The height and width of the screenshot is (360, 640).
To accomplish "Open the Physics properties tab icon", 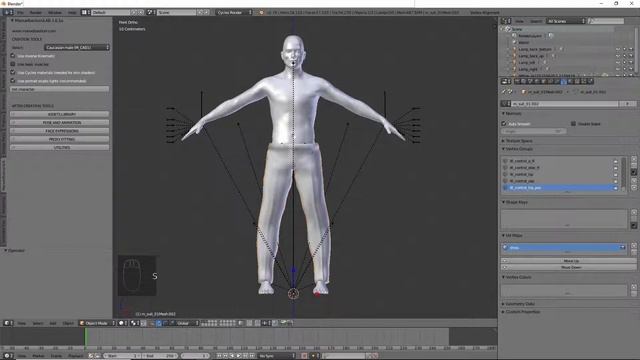I will click(591, 81).
